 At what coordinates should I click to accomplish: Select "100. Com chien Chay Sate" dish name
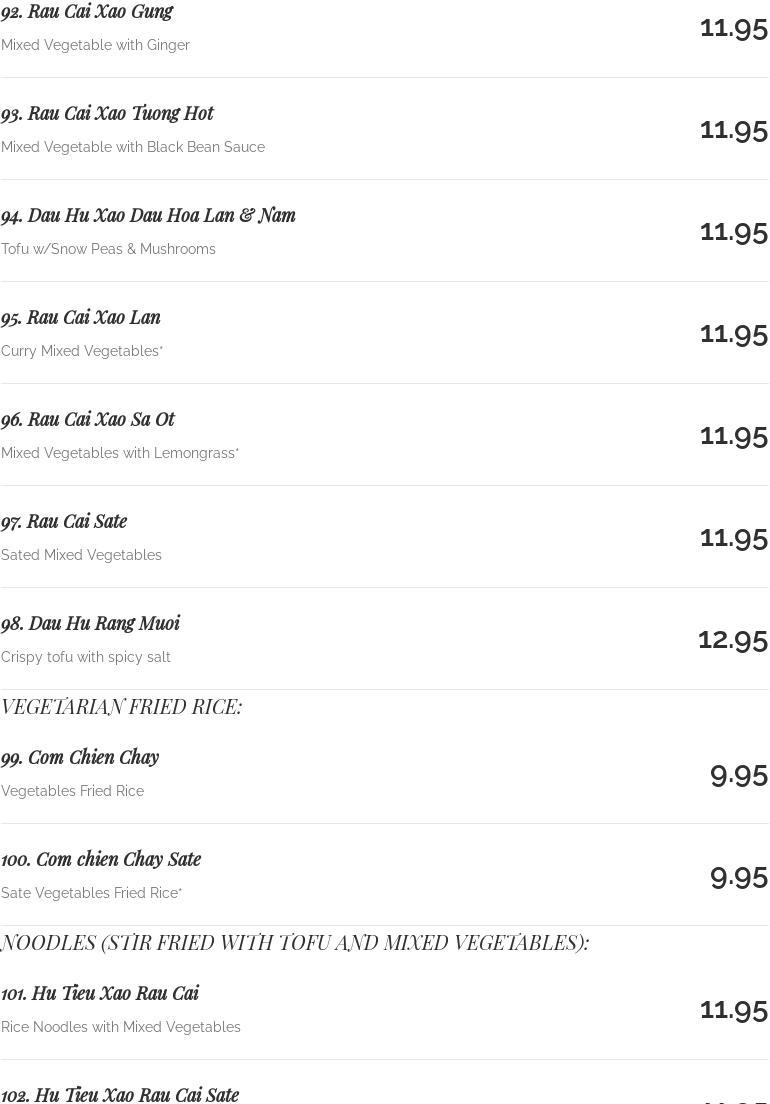coord(101,859)
